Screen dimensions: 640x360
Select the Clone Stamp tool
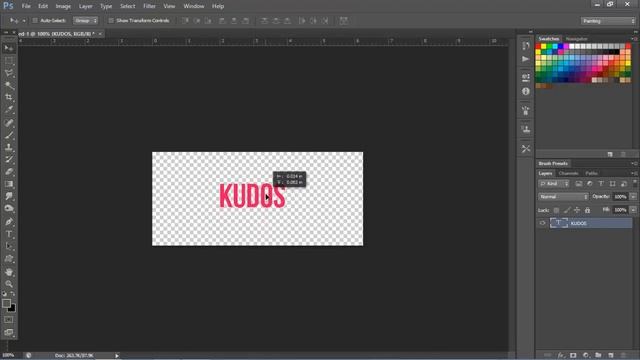9,147
